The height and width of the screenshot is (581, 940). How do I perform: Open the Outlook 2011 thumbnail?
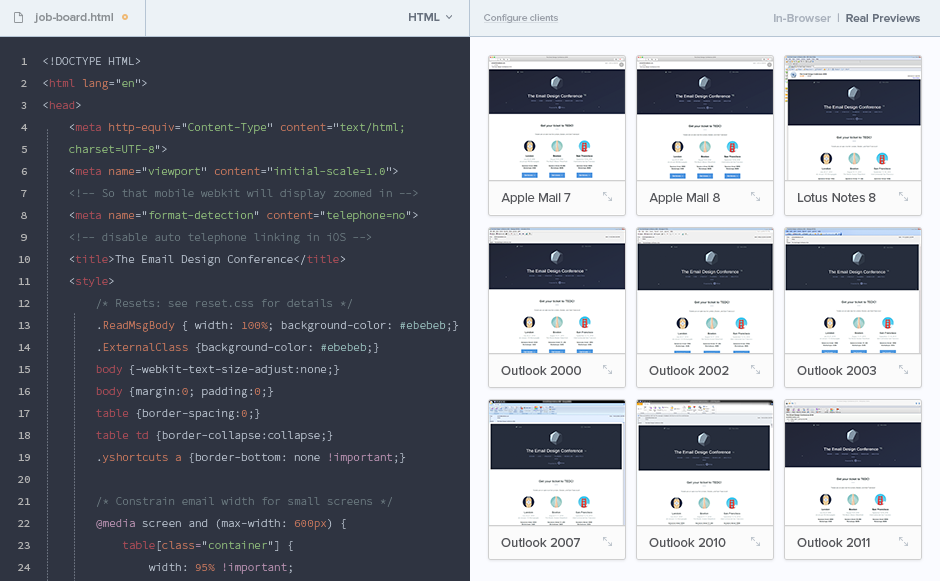(x=853, y=463)
